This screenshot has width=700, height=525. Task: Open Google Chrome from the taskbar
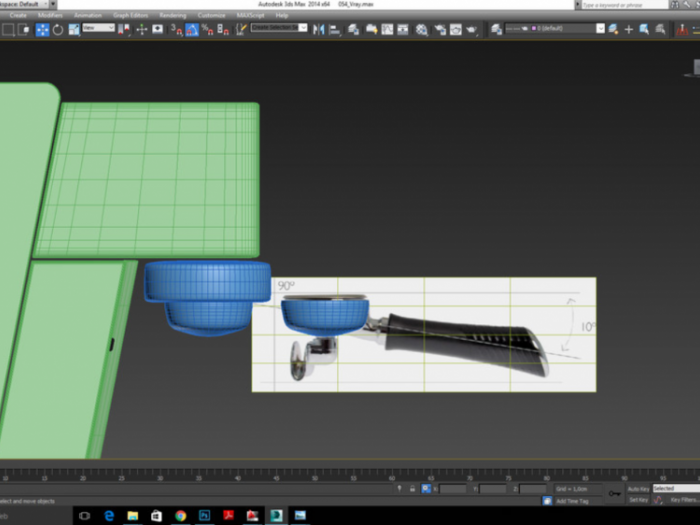click(x=180, y=516)
